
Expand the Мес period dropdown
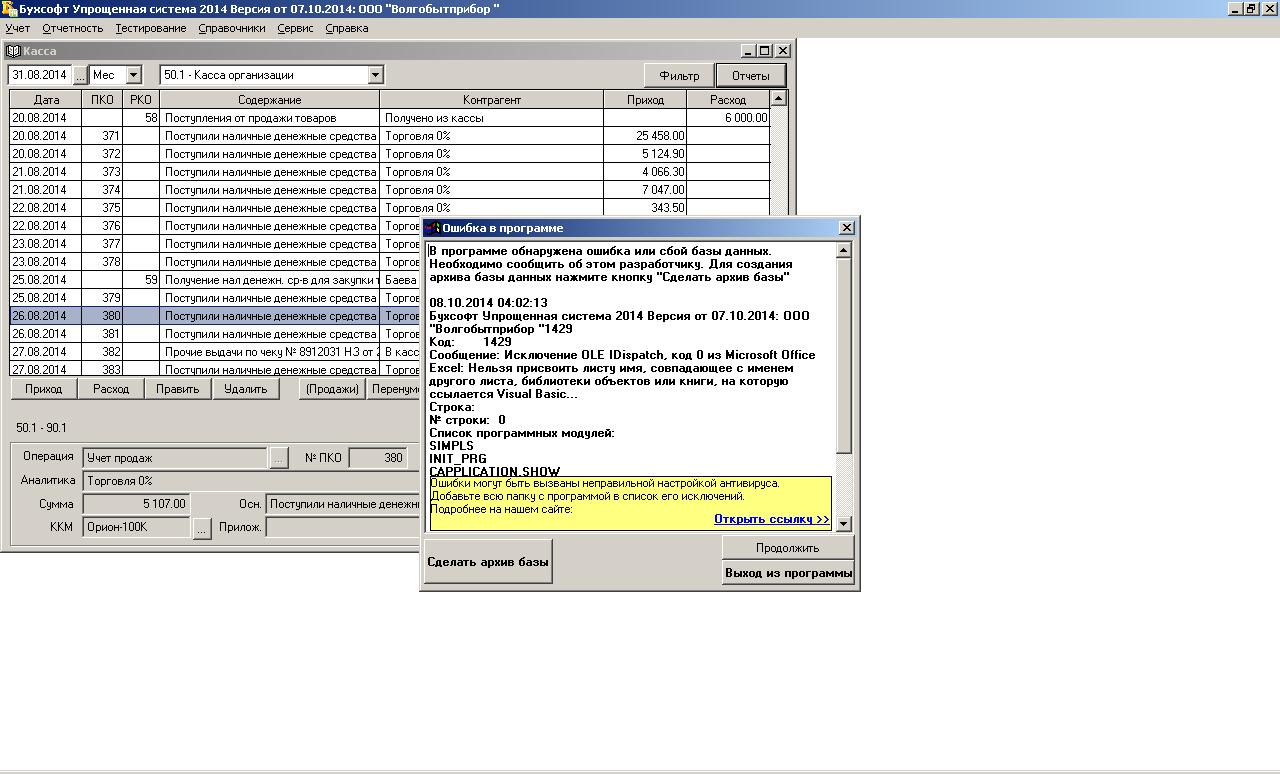click(134, 75)
